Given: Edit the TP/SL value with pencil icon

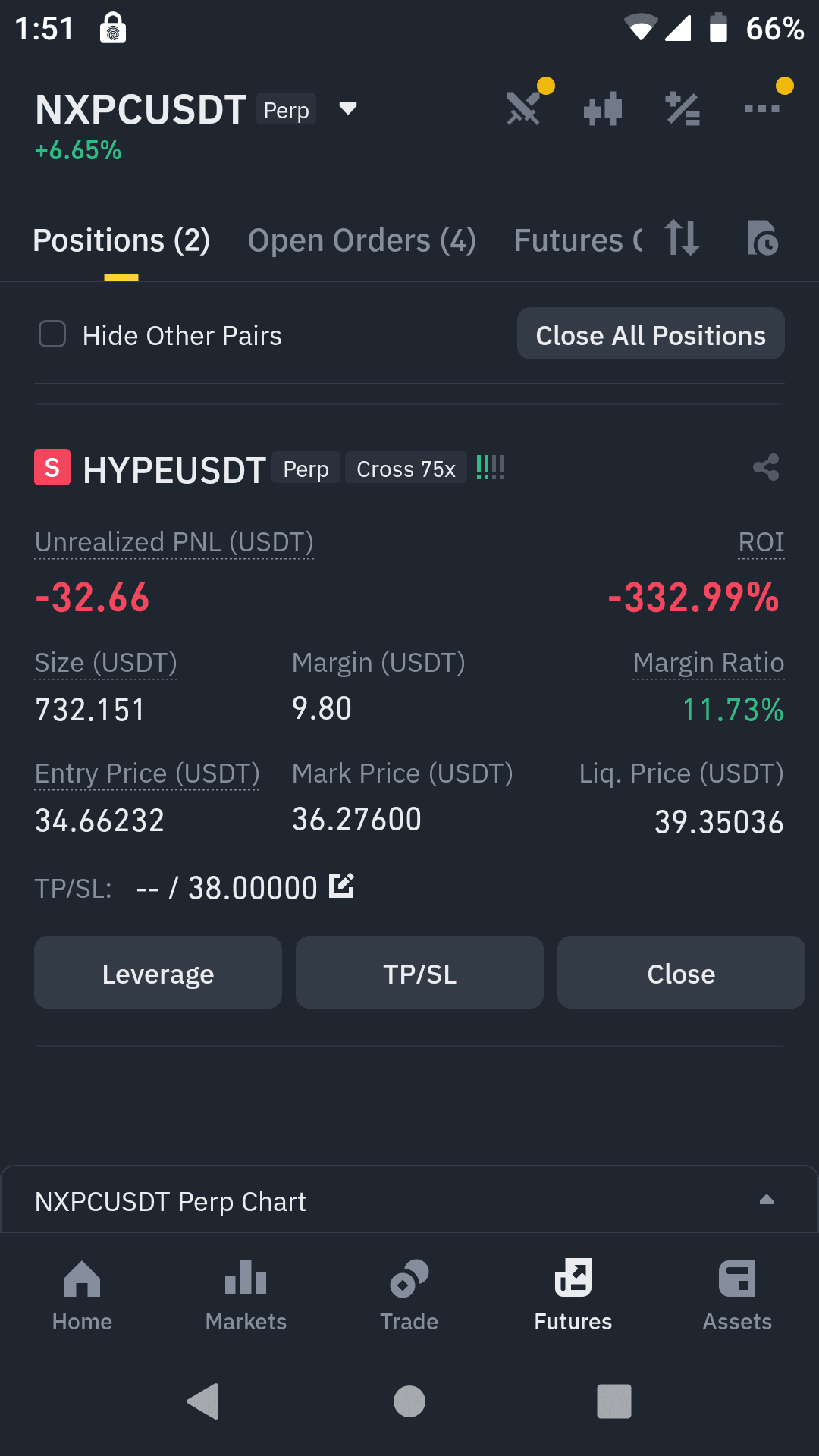Looking at the screenshot, I should [342, 885].
